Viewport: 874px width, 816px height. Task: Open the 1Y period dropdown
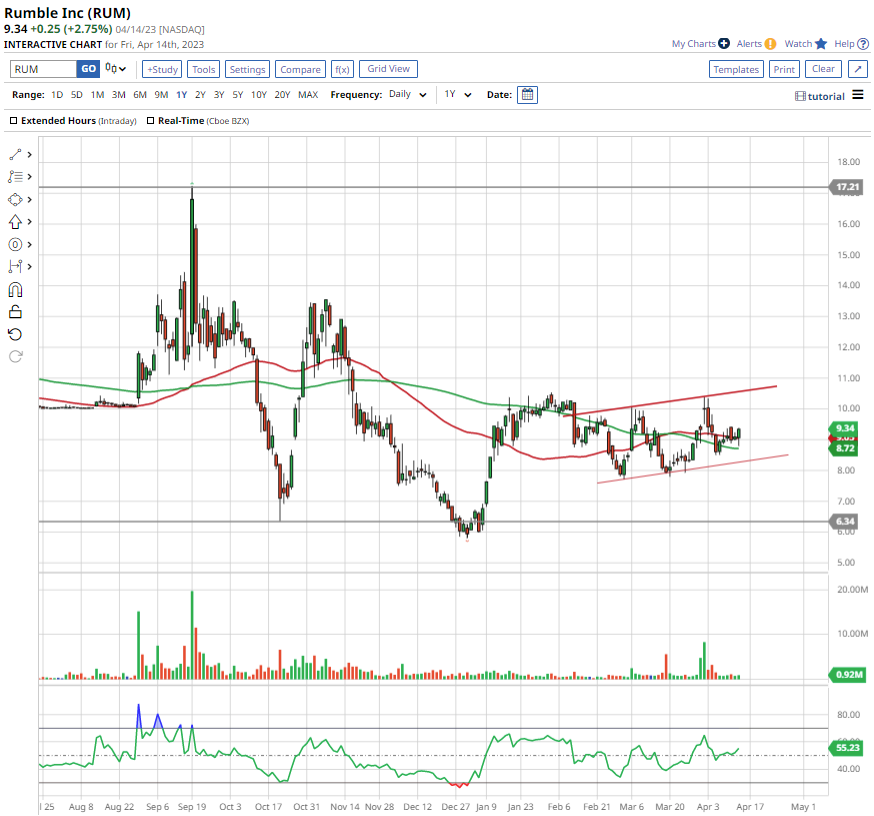point(458,95)
